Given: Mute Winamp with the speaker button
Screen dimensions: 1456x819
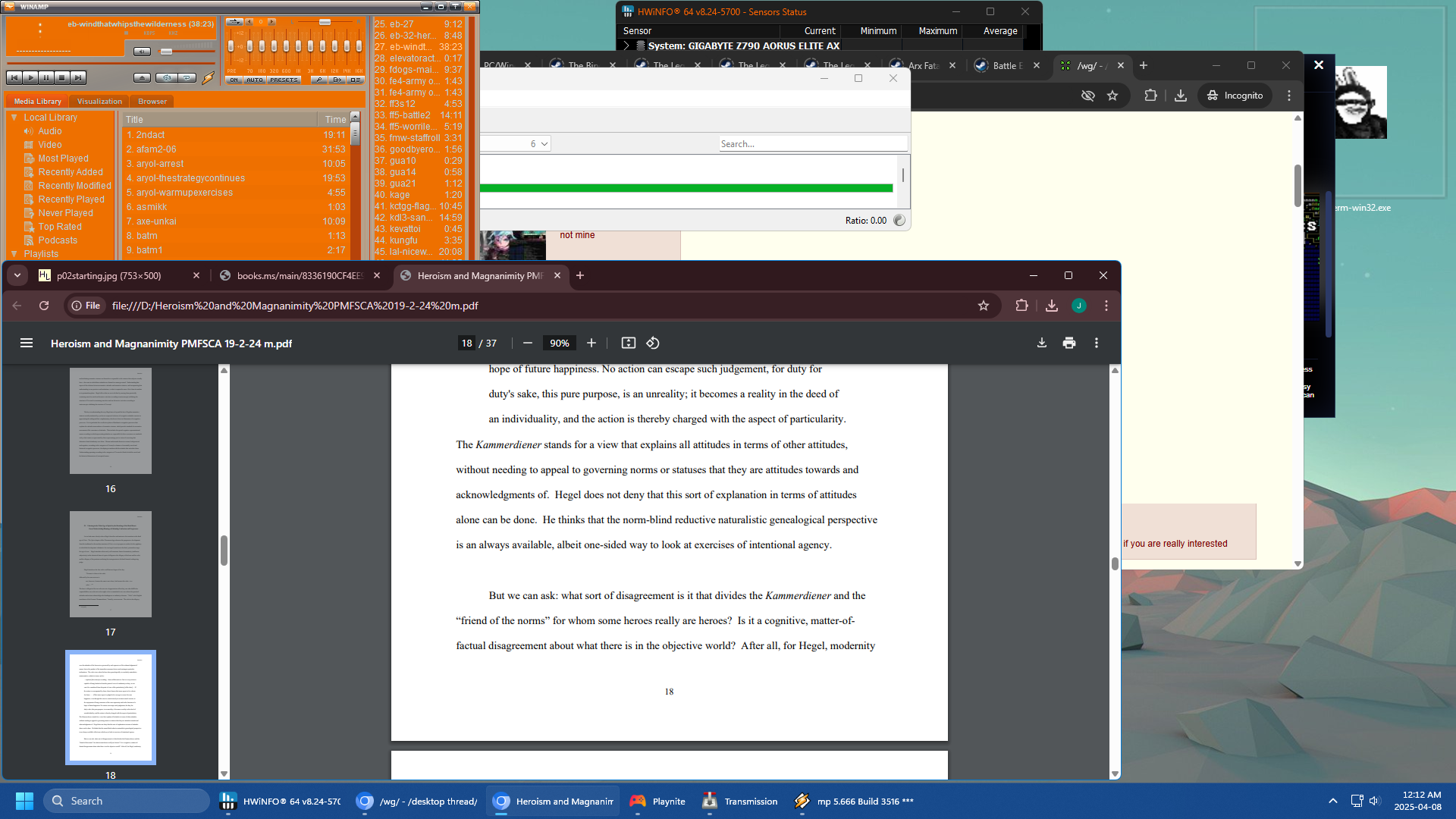Looking at the screenshot, I should [142, 52].
